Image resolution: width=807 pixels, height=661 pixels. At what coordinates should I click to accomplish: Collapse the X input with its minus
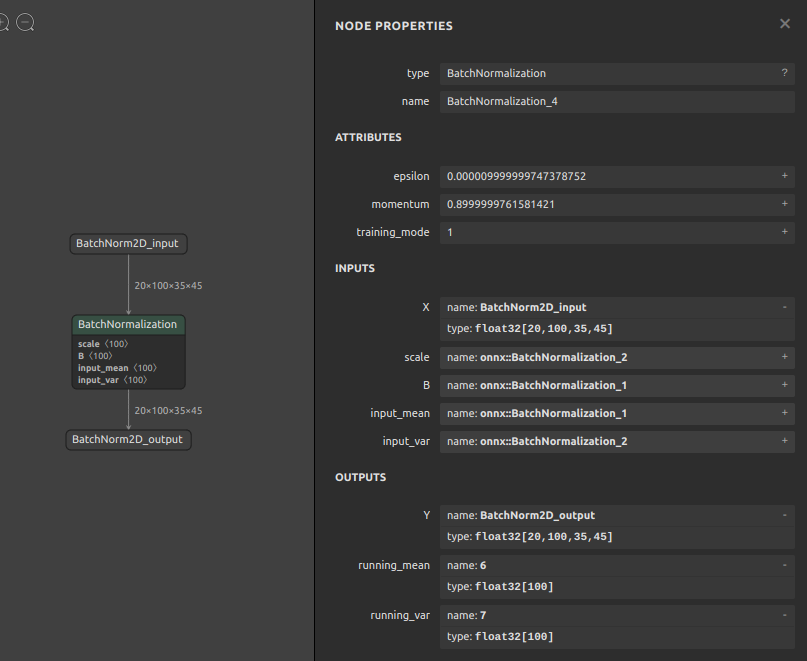[x=784, y=307]
